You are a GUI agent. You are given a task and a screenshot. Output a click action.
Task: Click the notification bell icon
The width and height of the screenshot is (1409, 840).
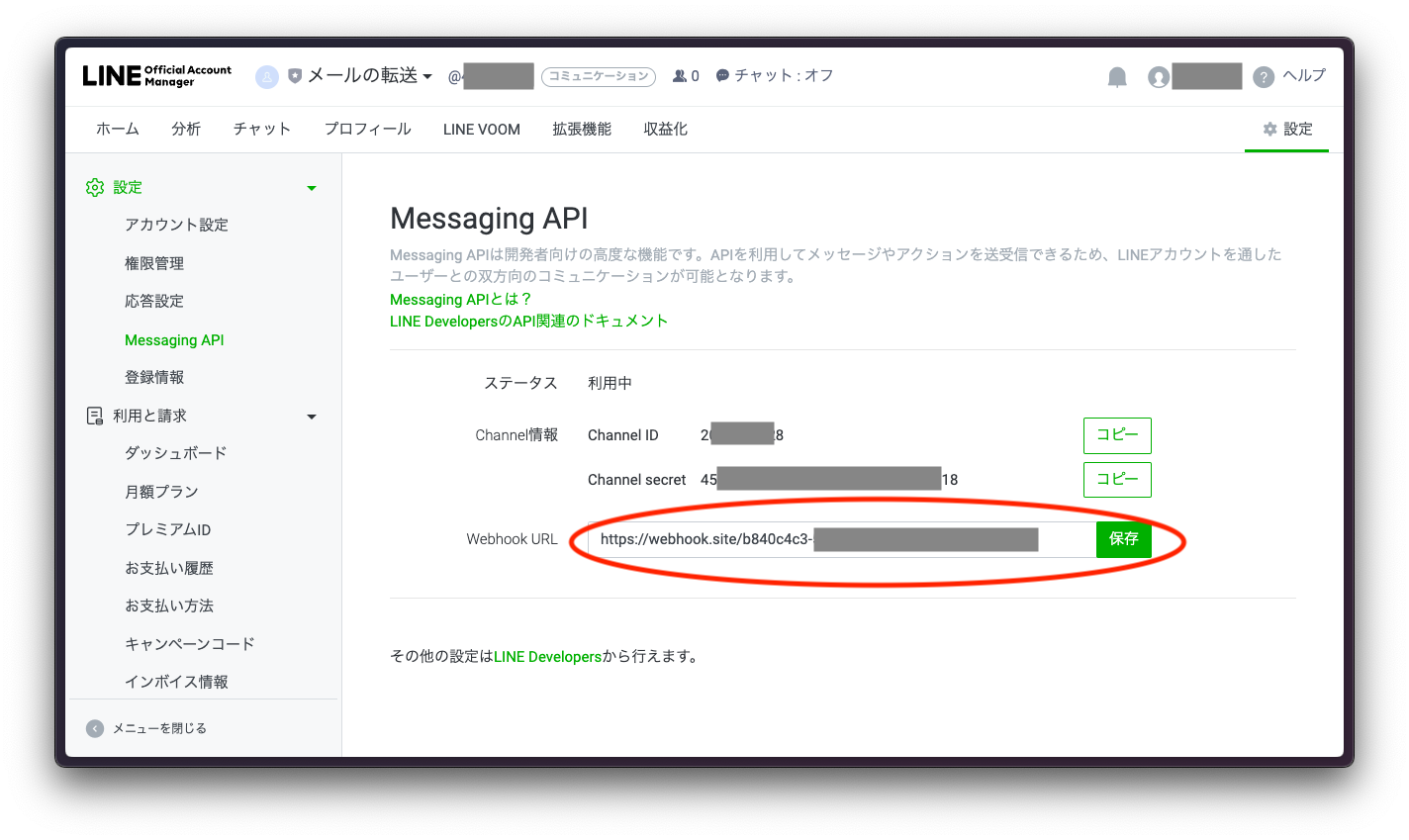click(x=1117, y=76)
